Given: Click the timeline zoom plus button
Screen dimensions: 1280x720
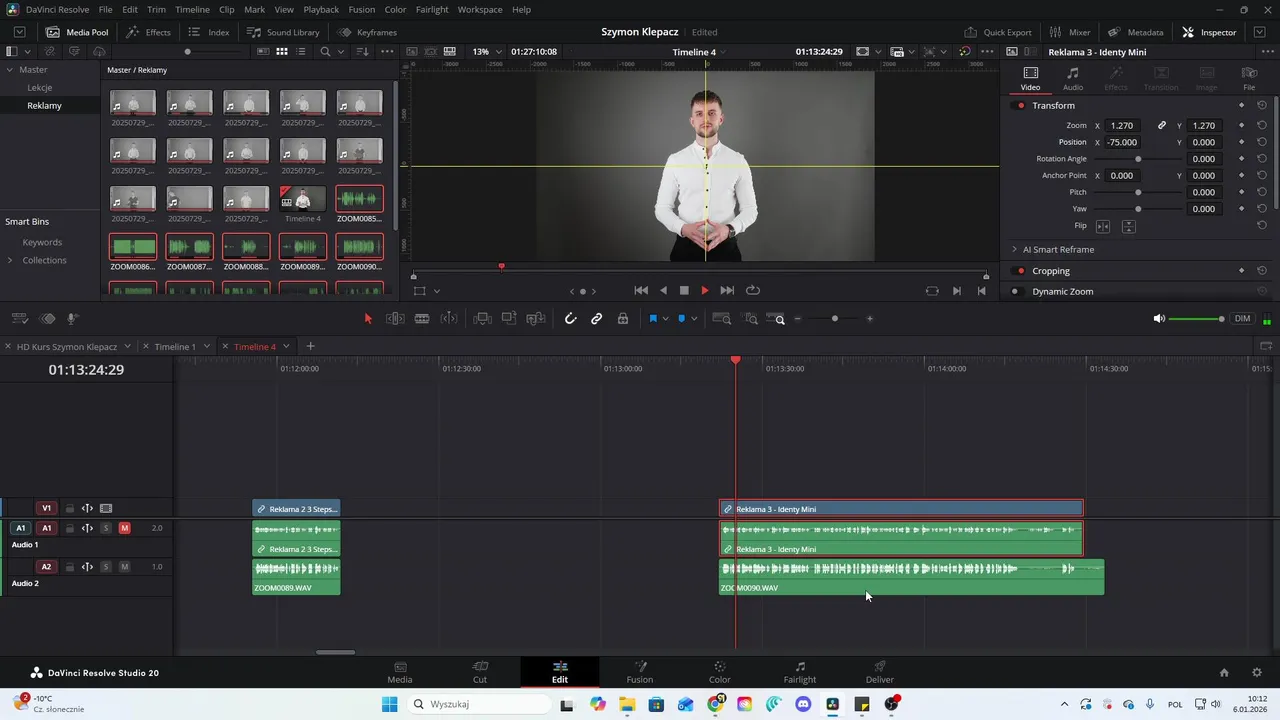Looking at the screenshot, I should [870, 319].
